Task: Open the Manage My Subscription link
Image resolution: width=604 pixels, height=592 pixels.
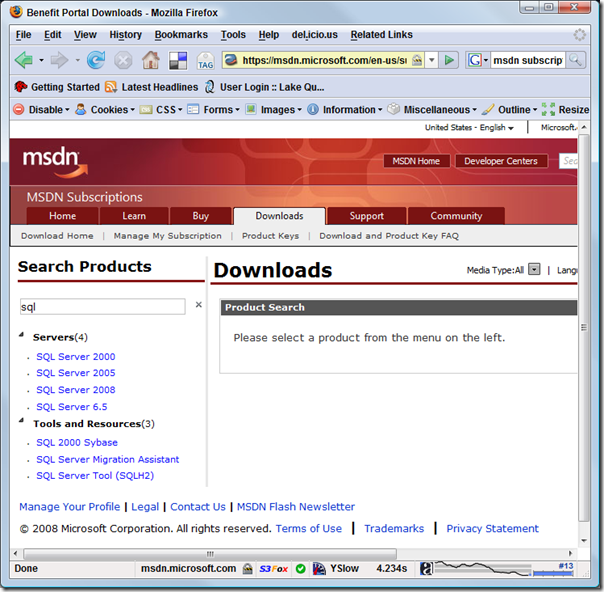Action: (x=168, y=236)
